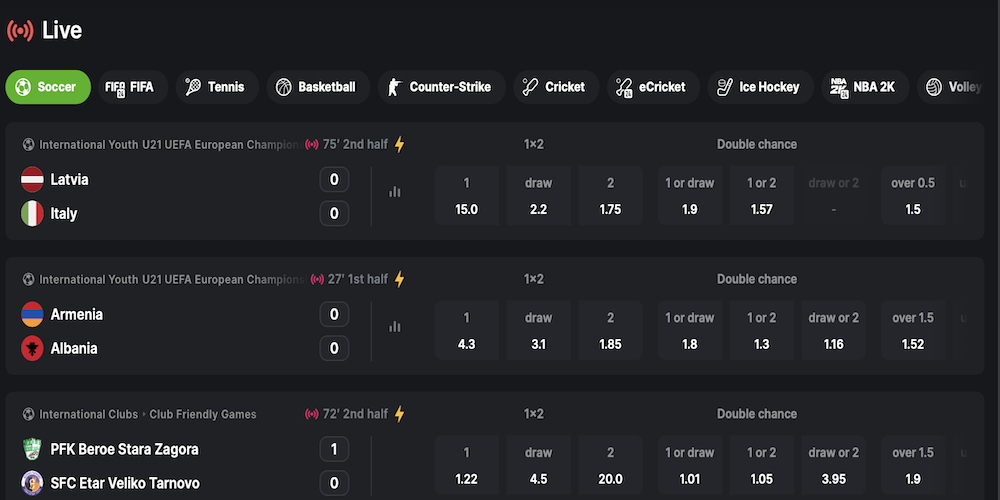Open International Clubs Club Friendly Games league
The height and width of the screenshot is (500, 1000).
coord(147,414)
